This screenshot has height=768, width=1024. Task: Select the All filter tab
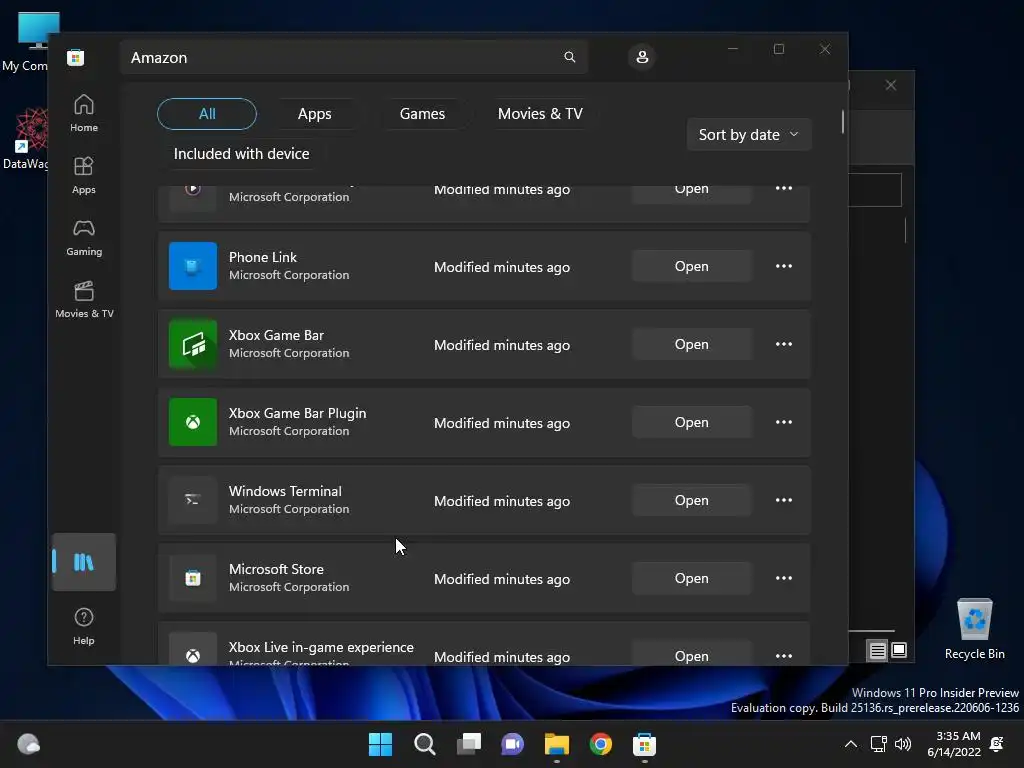[207, 114]
